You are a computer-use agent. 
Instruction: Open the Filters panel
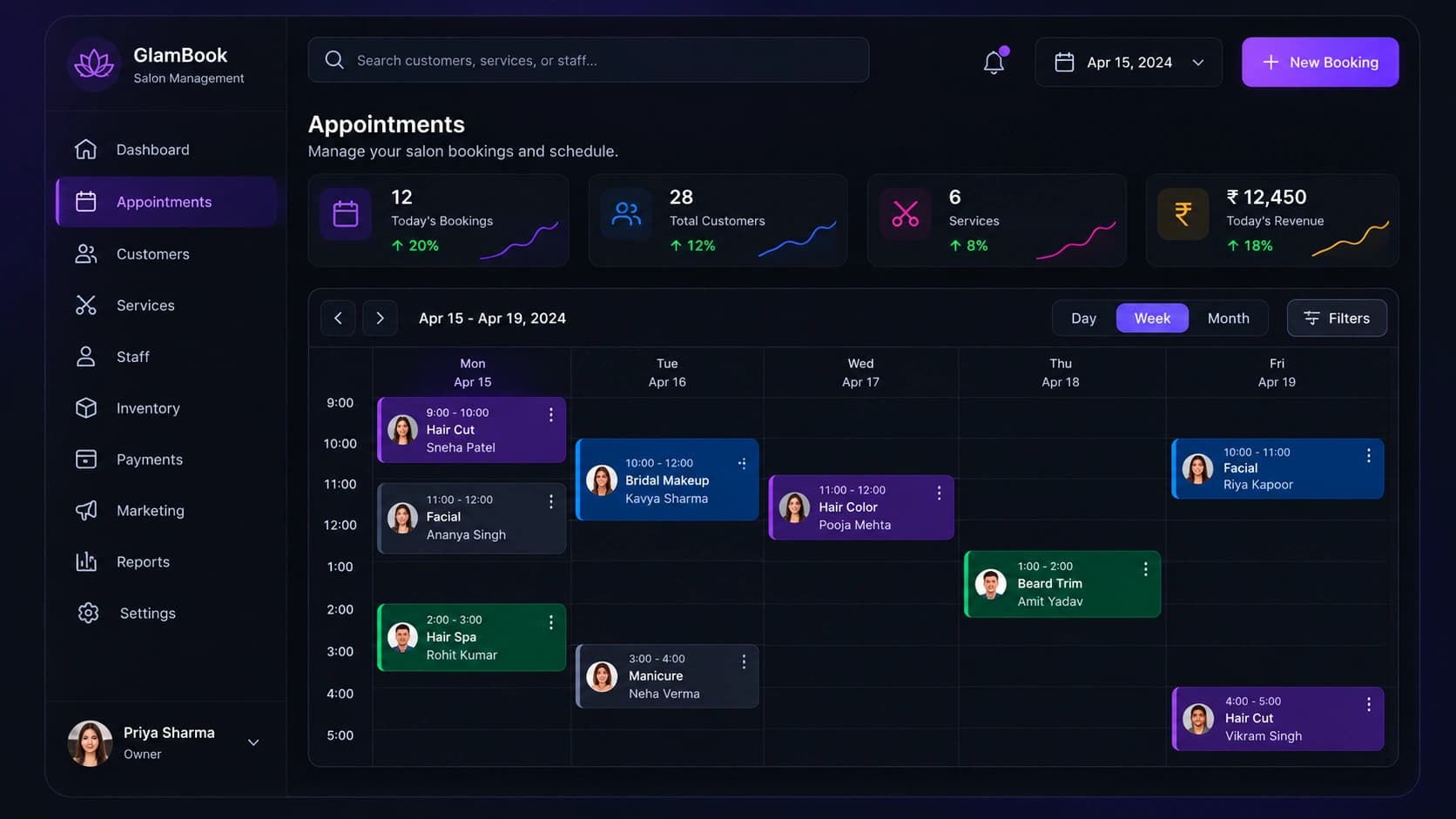tap(1337, 319)
